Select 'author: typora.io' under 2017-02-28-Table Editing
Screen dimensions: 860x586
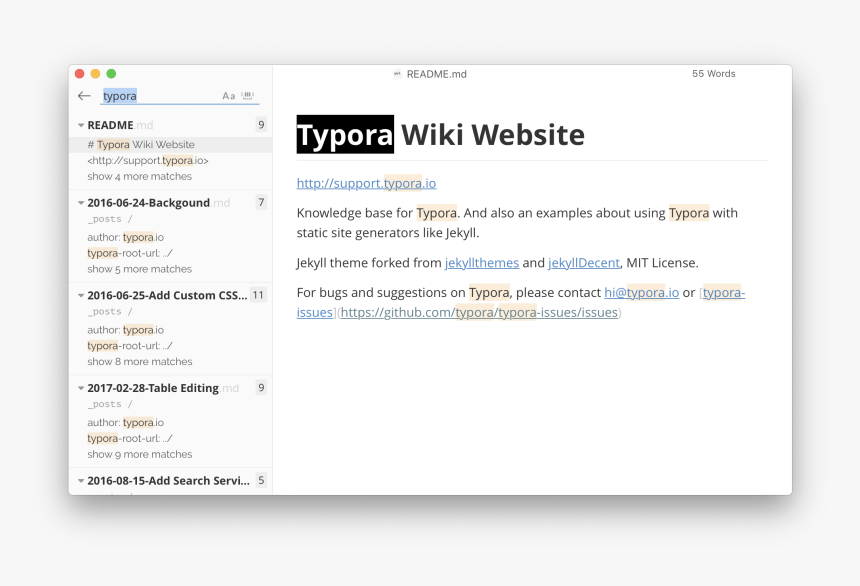point(126,422)
